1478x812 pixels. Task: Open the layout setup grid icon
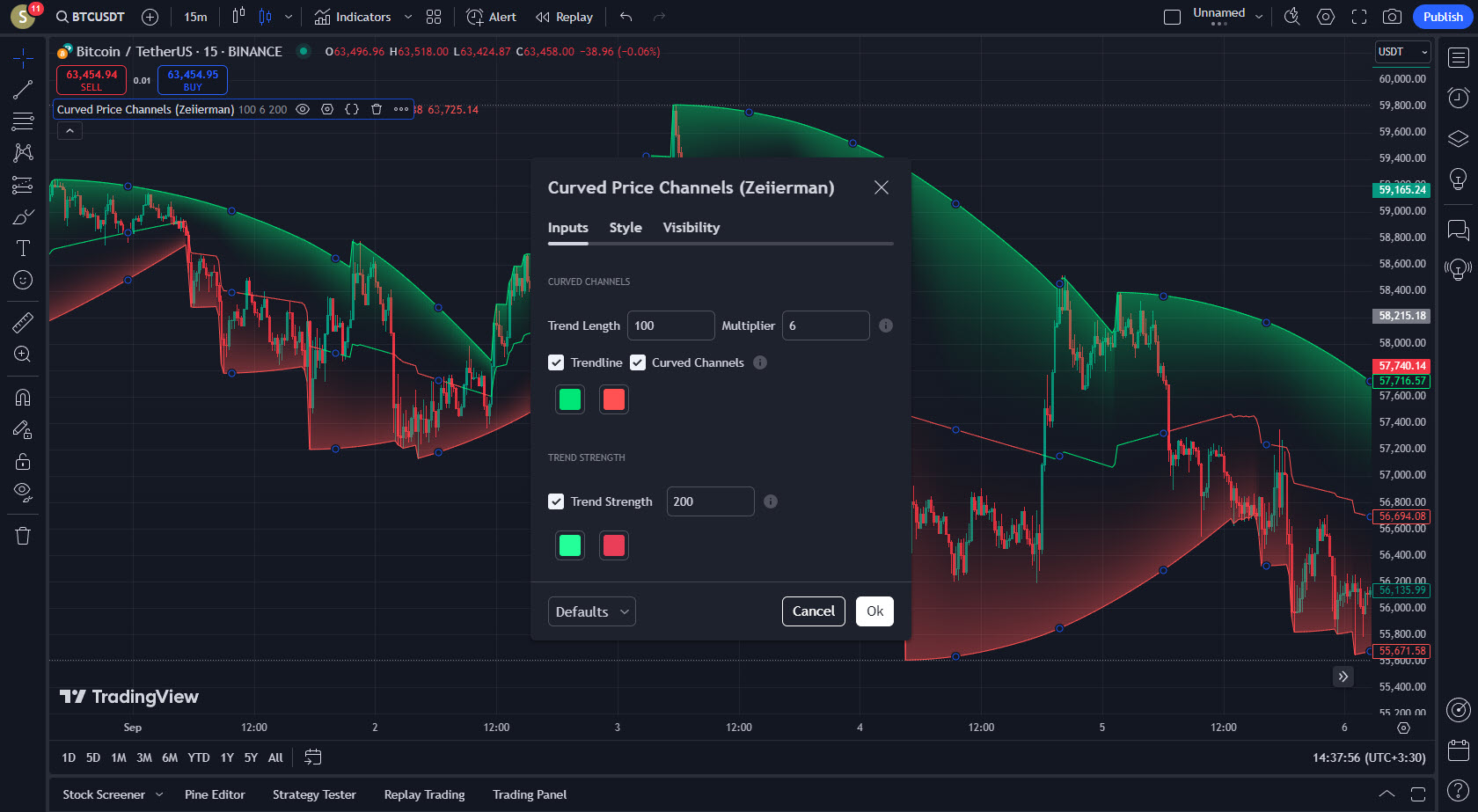434,17
